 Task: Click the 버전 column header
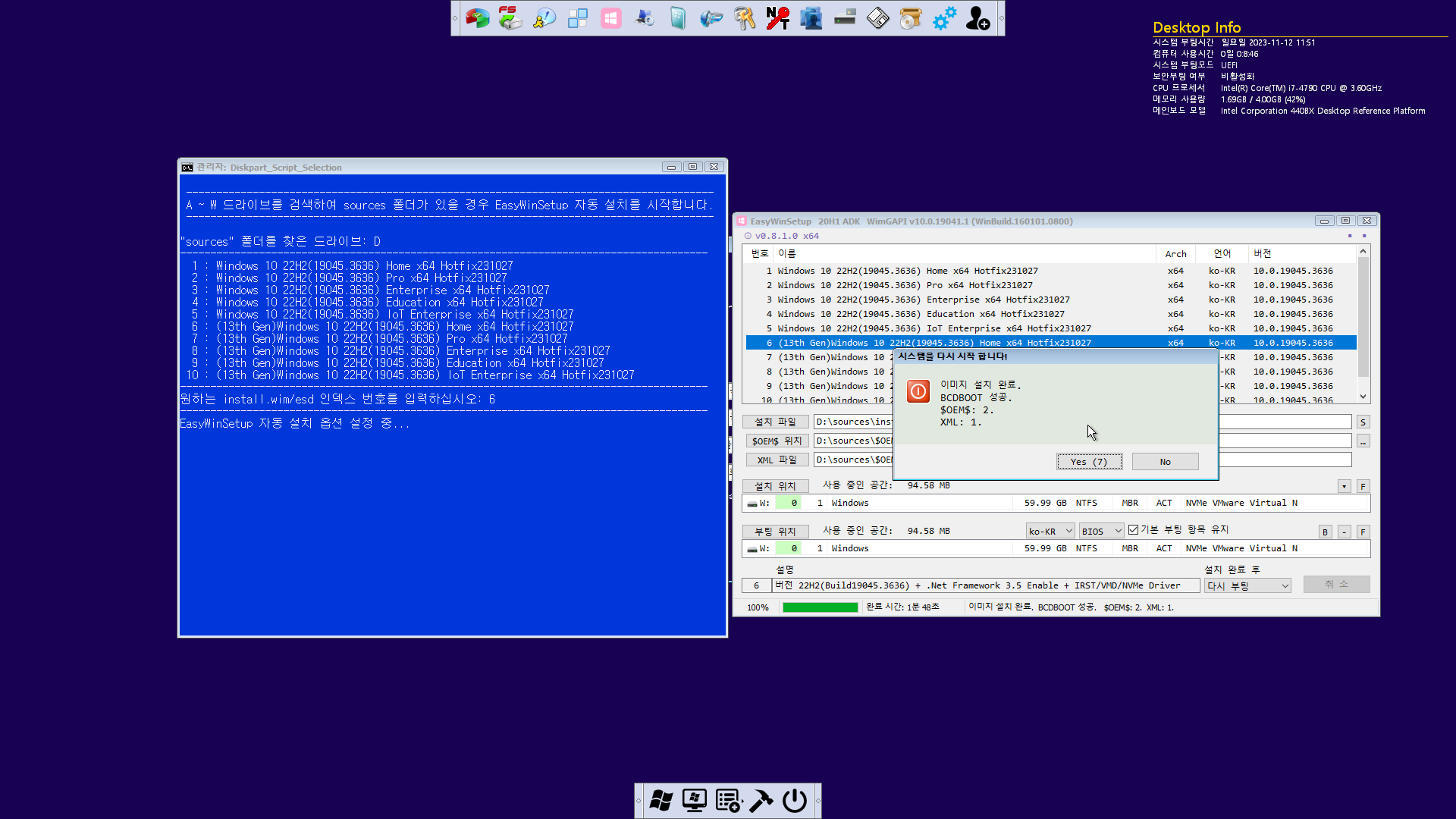1301,253
